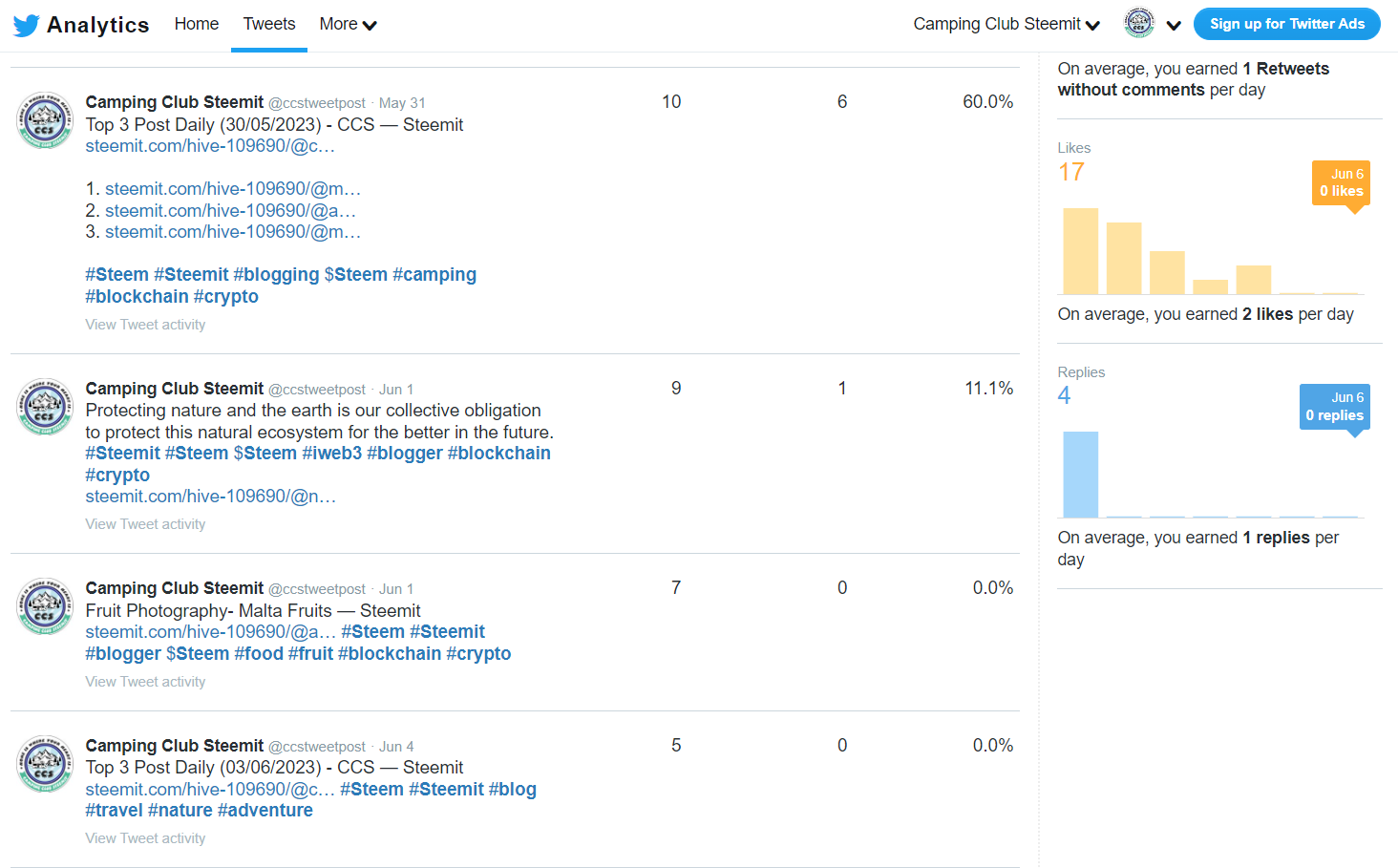
Task: Click the Twitter bird logo
Action: pos(27,25)
